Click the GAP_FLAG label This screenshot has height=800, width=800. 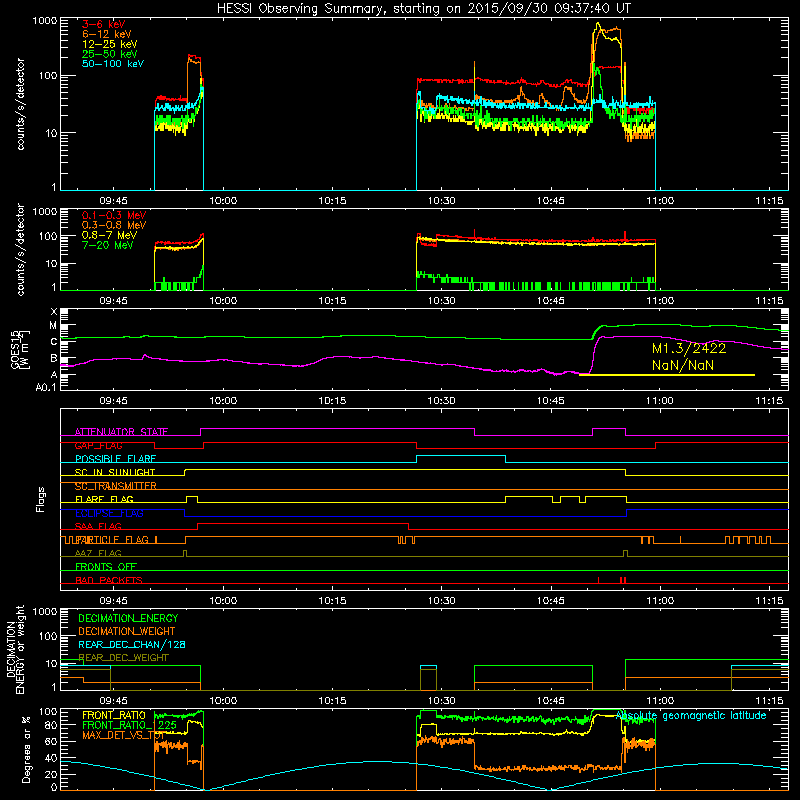98,445
